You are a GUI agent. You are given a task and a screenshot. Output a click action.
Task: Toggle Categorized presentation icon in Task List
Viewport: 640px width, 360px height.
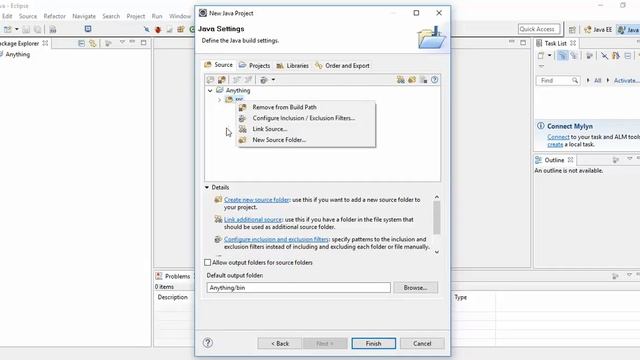click(562, 56)
